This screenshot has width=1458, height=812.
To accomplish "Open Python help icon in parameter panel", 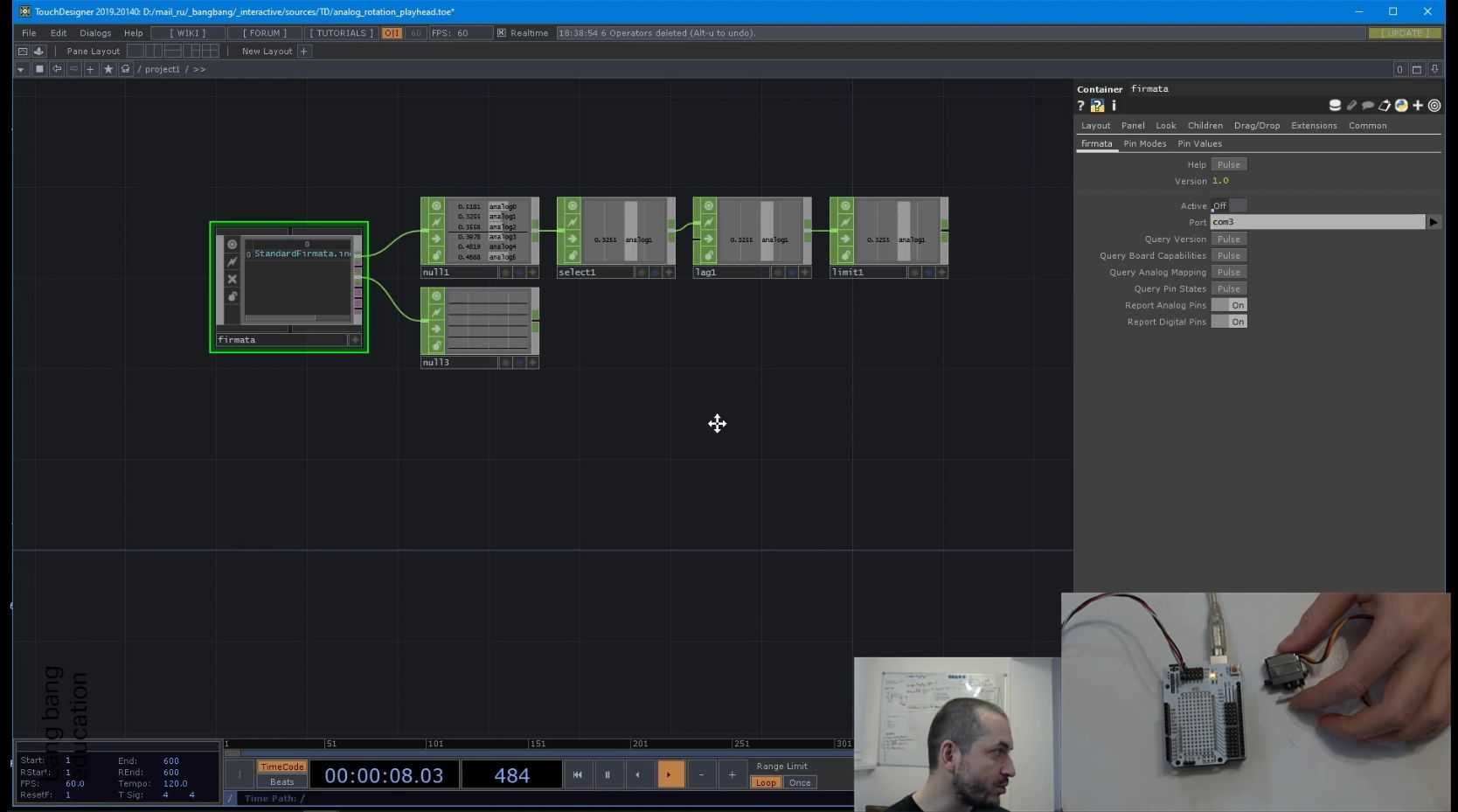I will point(1098,106).
